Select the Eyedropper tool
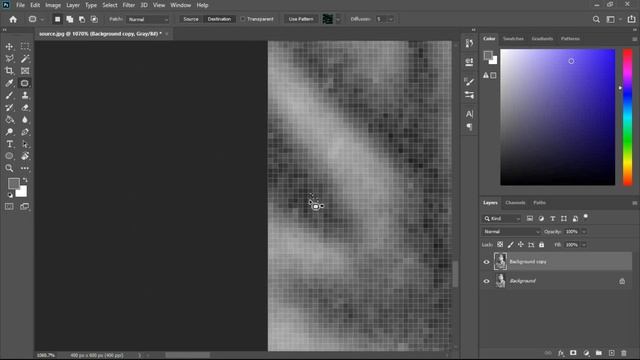The width and height of the screenshot is (640, 360). pos(9,83)
